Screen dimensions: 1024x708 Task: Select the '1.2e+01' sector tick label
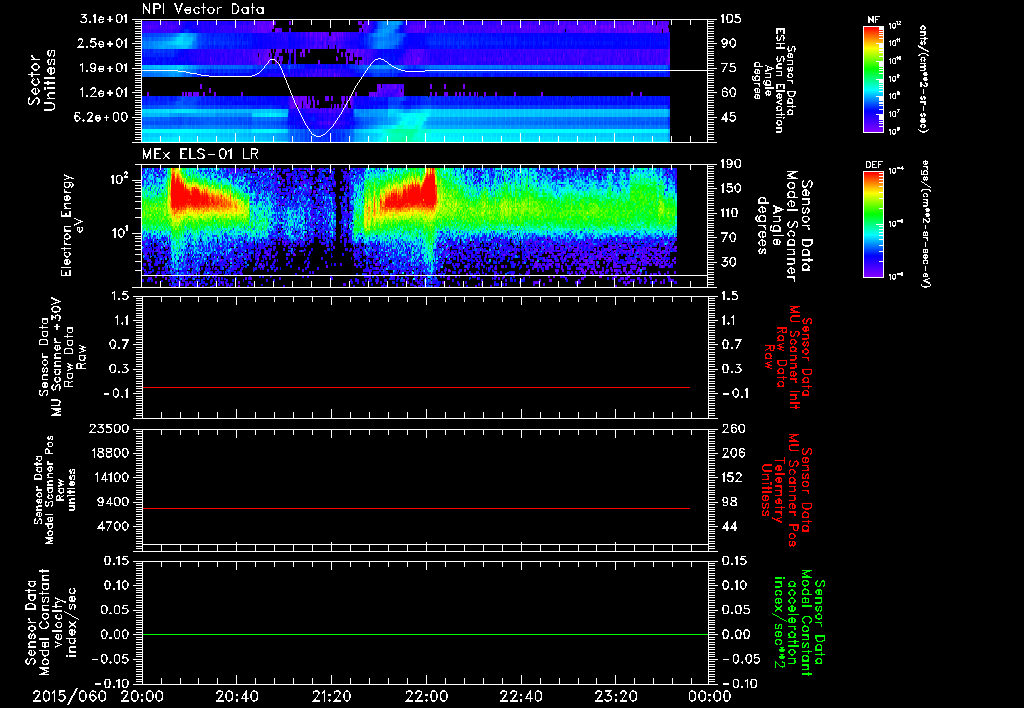103,93
